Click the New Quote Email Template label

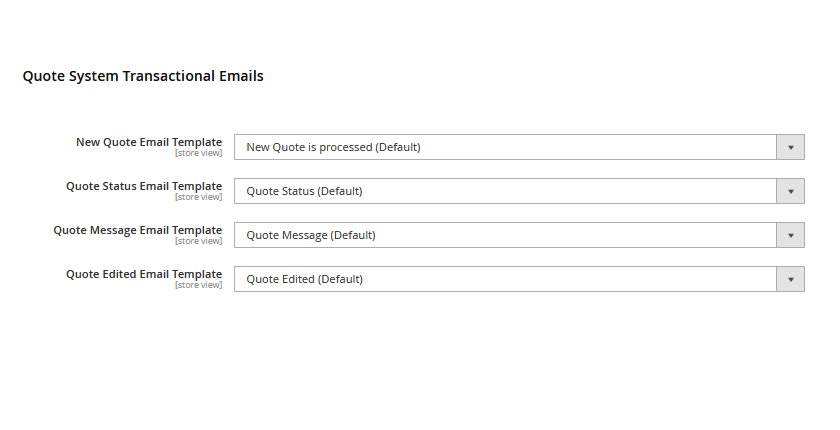pyautogui.click(x=149, y=142)
